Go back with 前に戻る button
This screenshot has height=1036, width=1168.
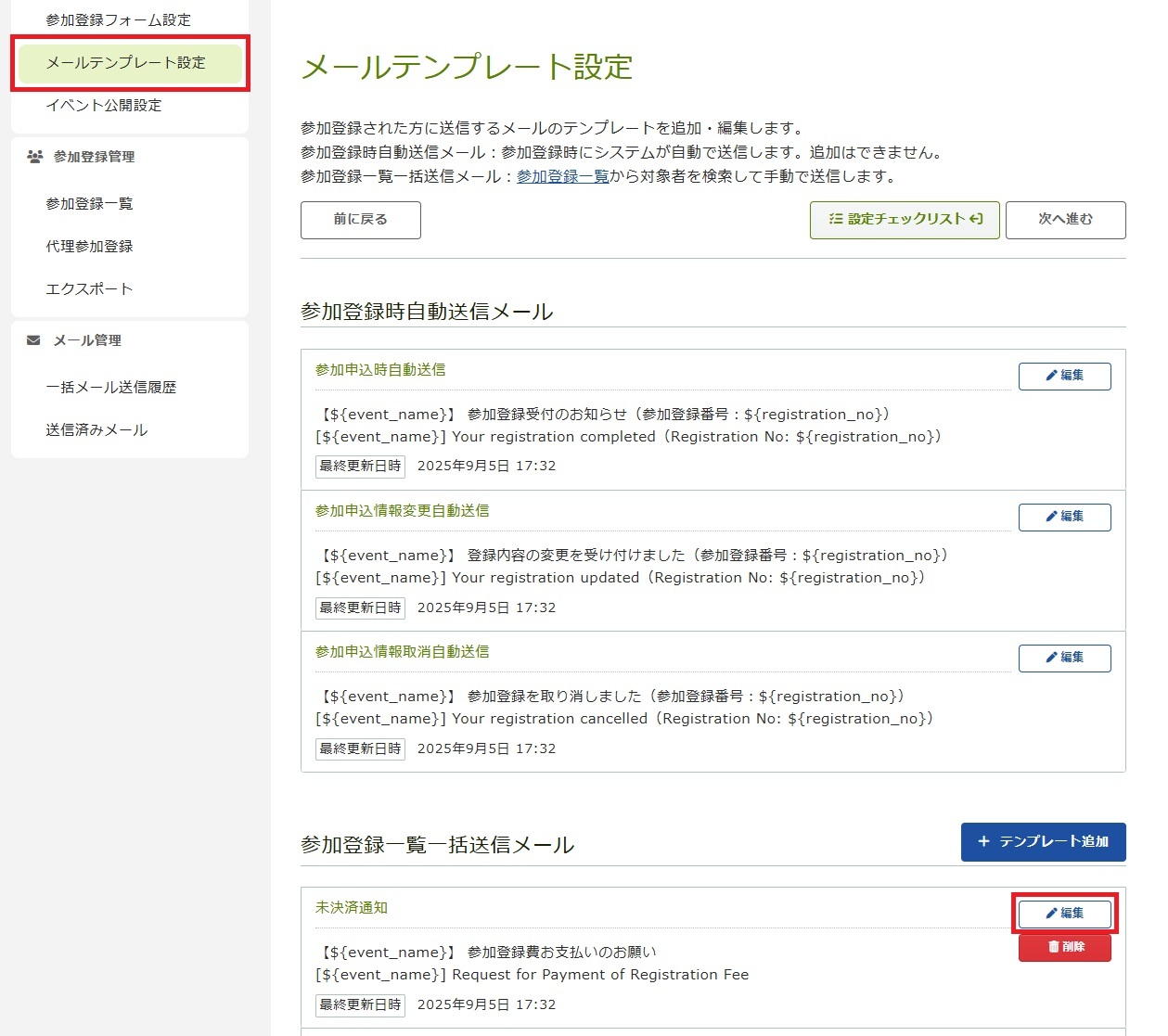click(x=360, y=220)
